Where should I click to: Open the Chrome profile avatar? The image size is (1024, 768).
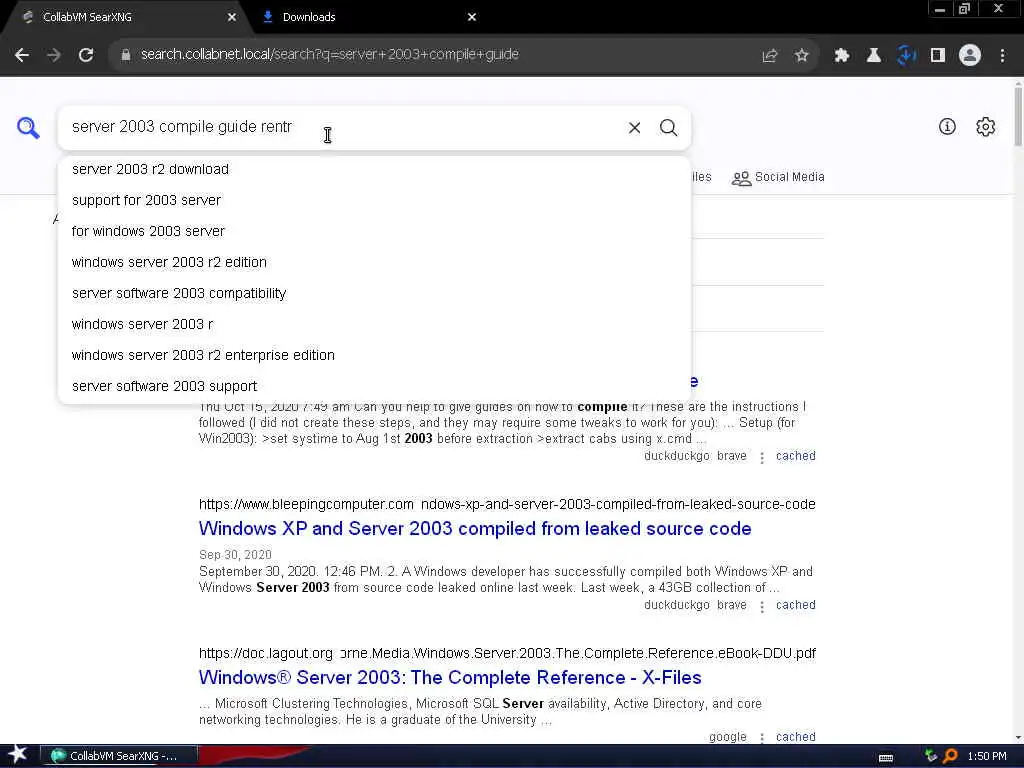970,55
